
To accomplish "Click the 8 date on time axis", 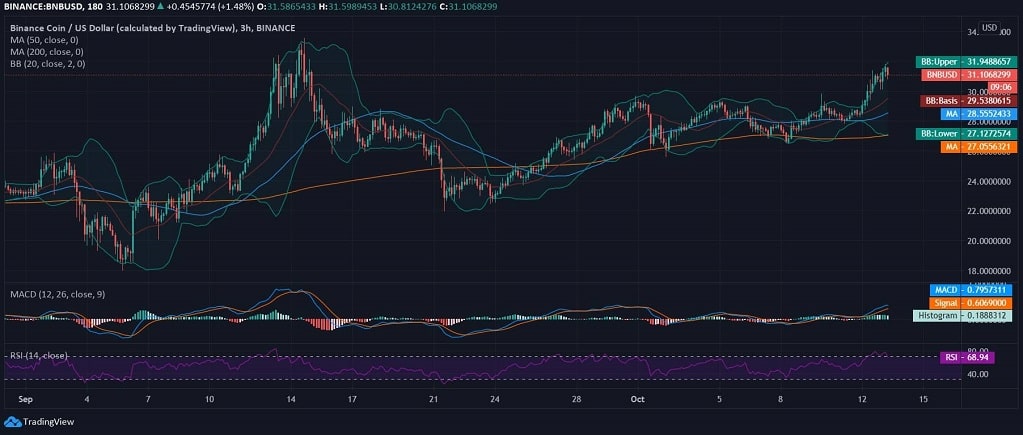I will coord(780,398).
